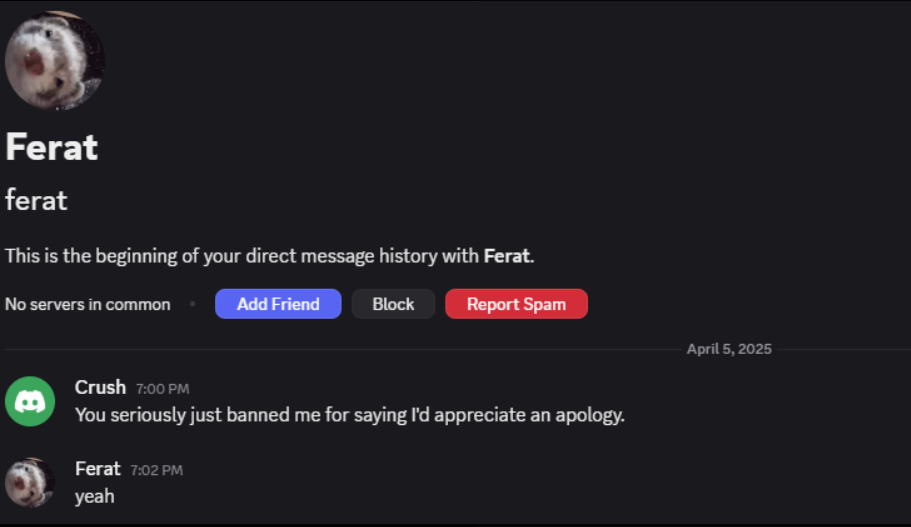Click the 7:00 PM message timestamp
Image resolution: width=911 pixels, height=527 pixels.
[162, 389]
